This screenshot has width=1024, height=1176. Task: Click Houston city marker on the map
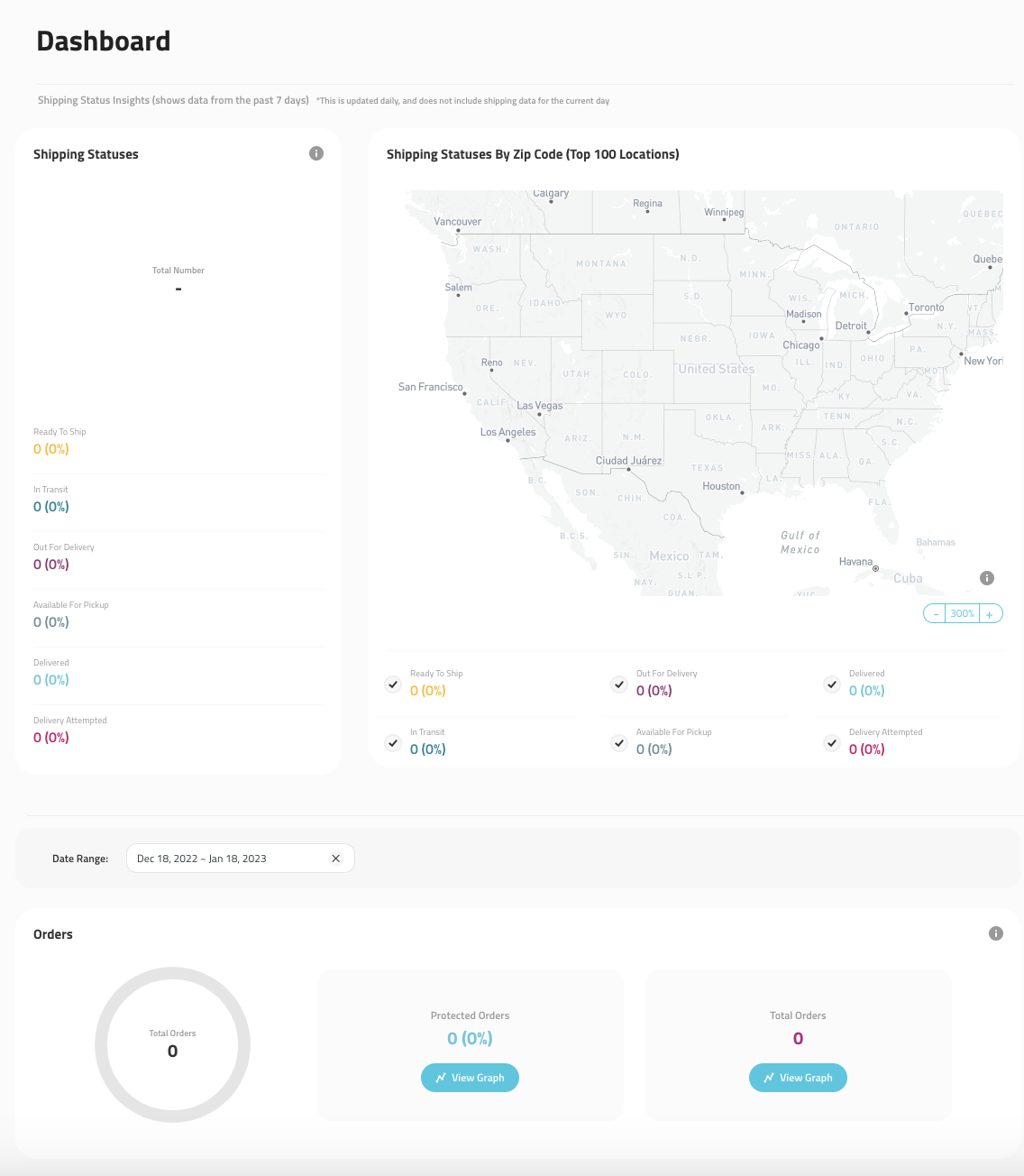coord(742,492)
